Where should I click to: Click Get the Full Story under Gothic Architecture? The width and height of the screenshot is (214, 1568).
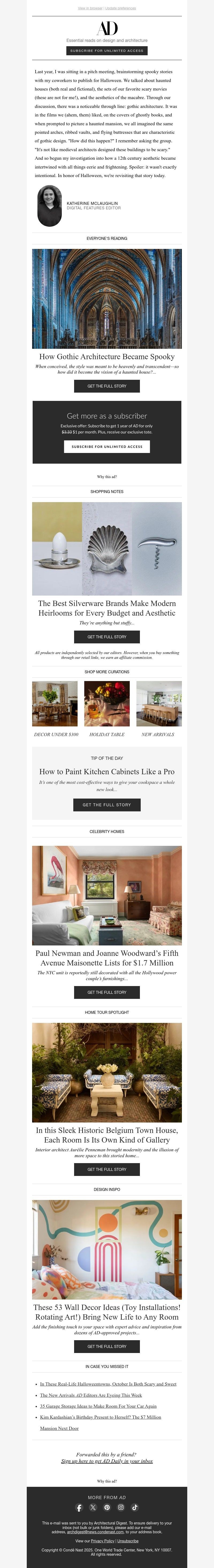click(107, 386)
